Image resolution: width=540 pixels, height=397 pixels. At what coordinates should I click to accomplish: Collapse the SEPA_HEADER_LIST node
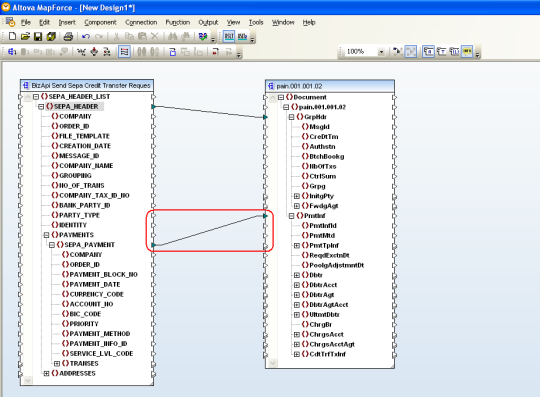(36, 97)
